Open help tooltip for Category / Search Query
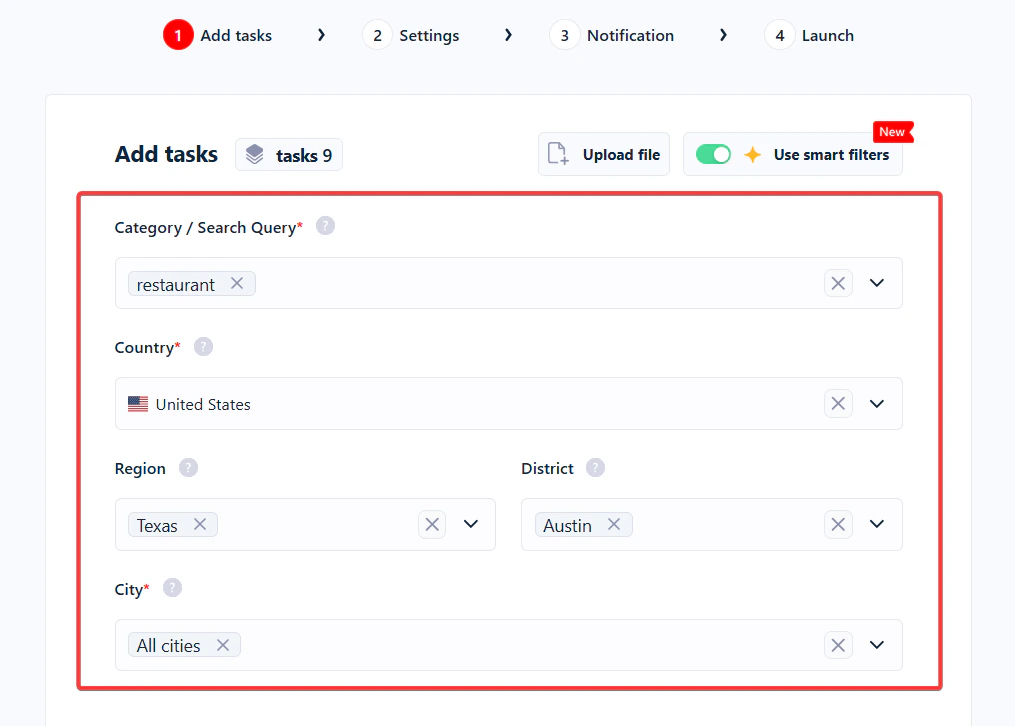1015x726 pixels. pos(325,226)
